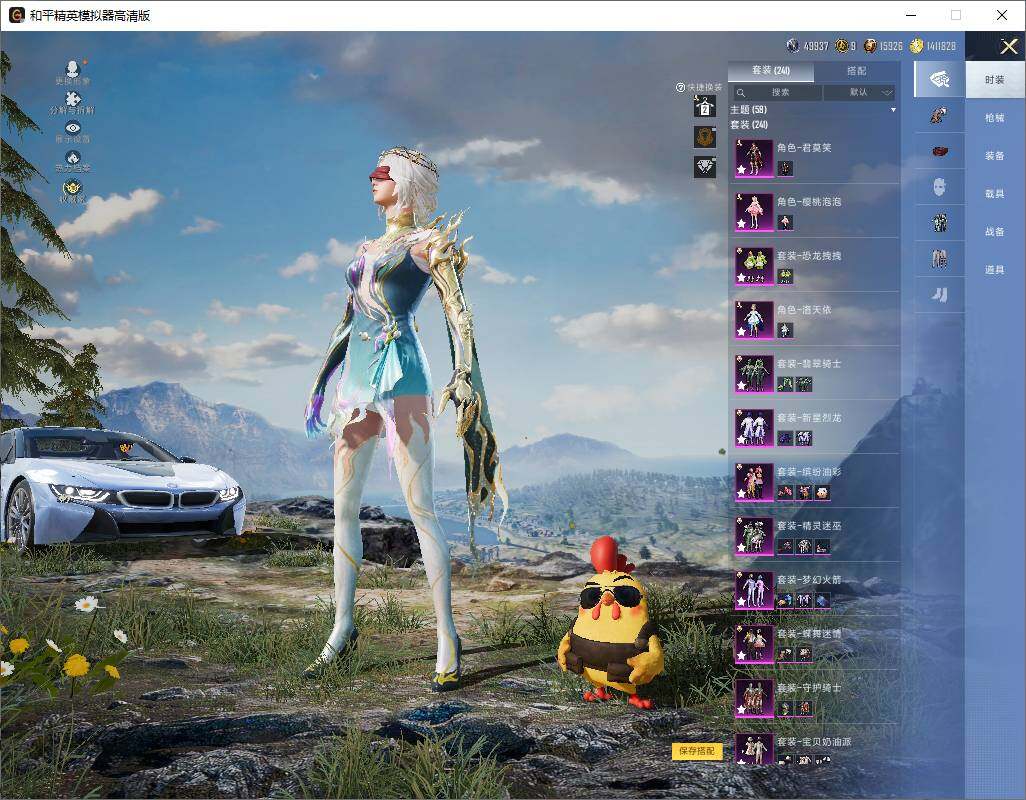
Task: Select the helmet and headwear category icon
Action: pyautogui.click(x=939, y=116)
